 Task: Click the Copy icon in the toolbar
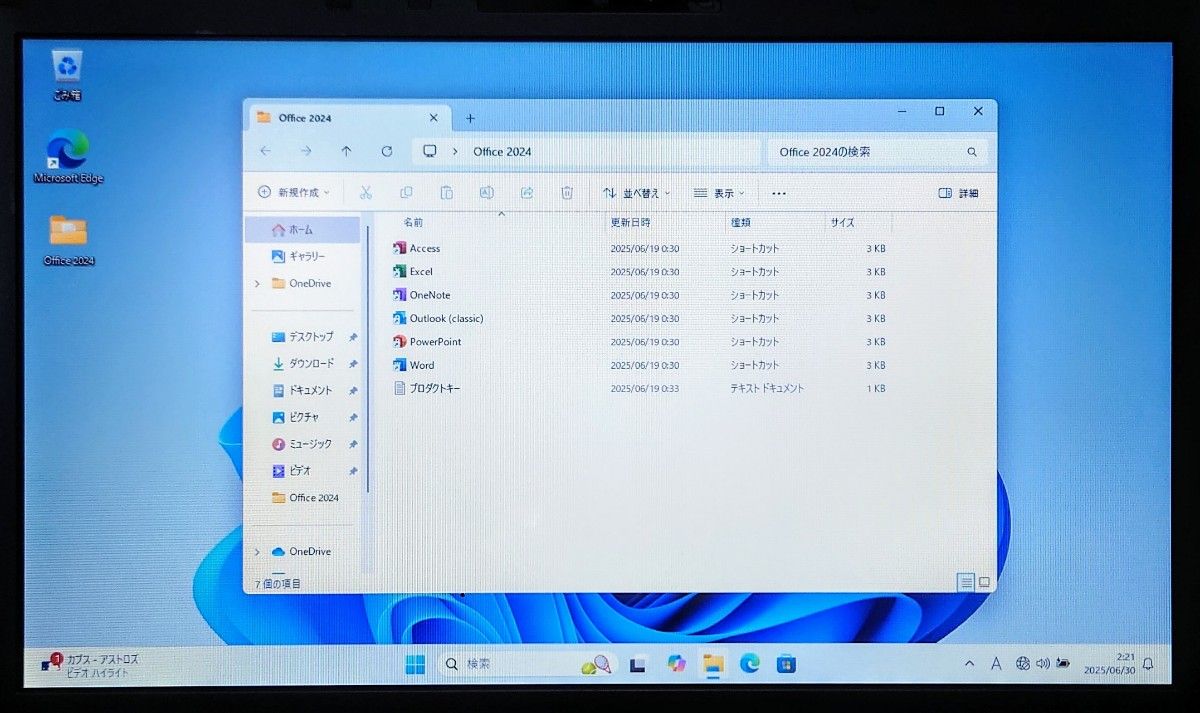point(406,192)
